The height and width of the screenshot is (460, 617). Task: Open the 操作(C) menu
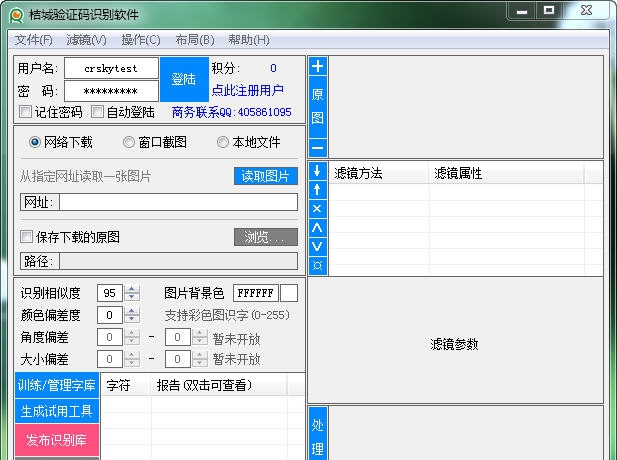point(140,40)
